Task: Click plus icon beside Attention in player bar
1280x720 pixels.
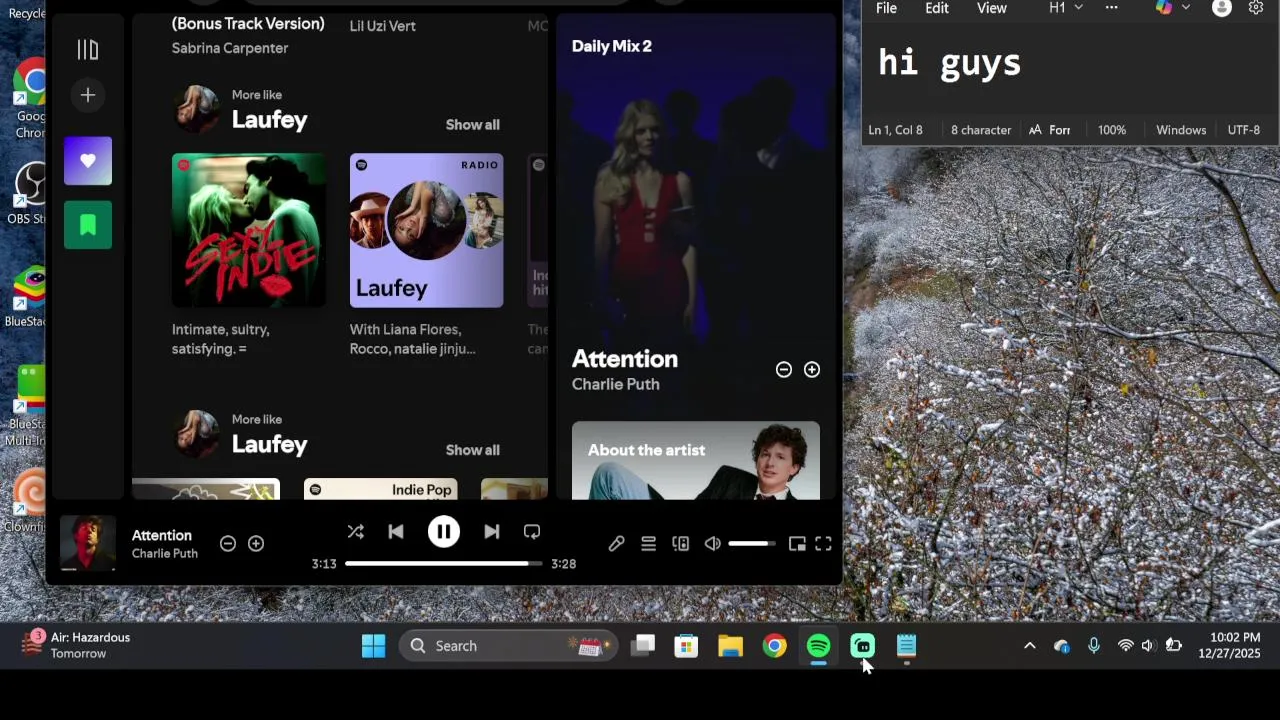Action: (256, 544)
